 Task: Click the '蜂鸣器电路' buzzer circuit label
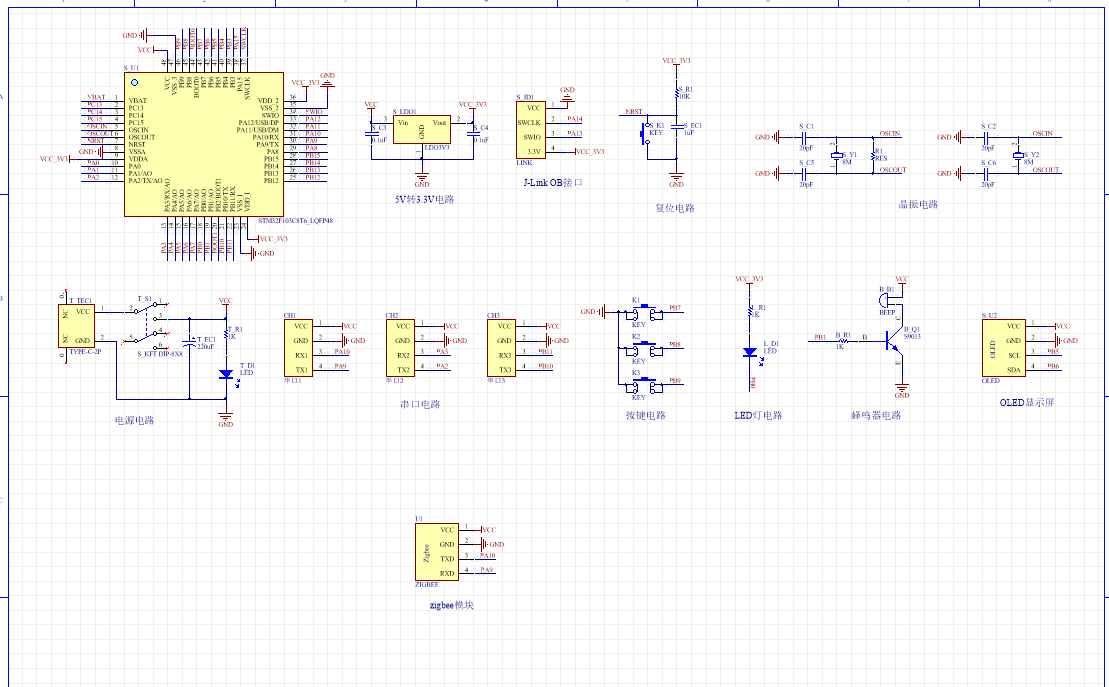point(875,415)
